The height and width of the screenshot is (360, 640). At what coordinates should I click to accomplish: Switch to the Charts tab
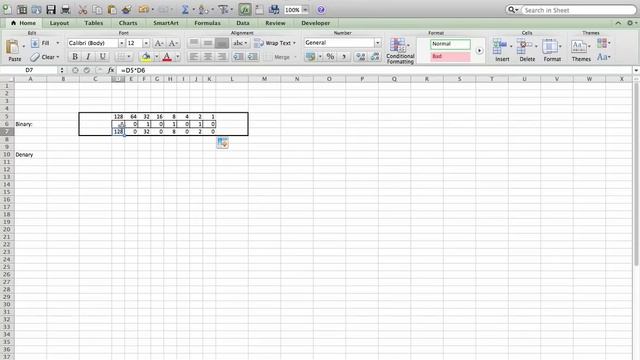tap(128, 23)
